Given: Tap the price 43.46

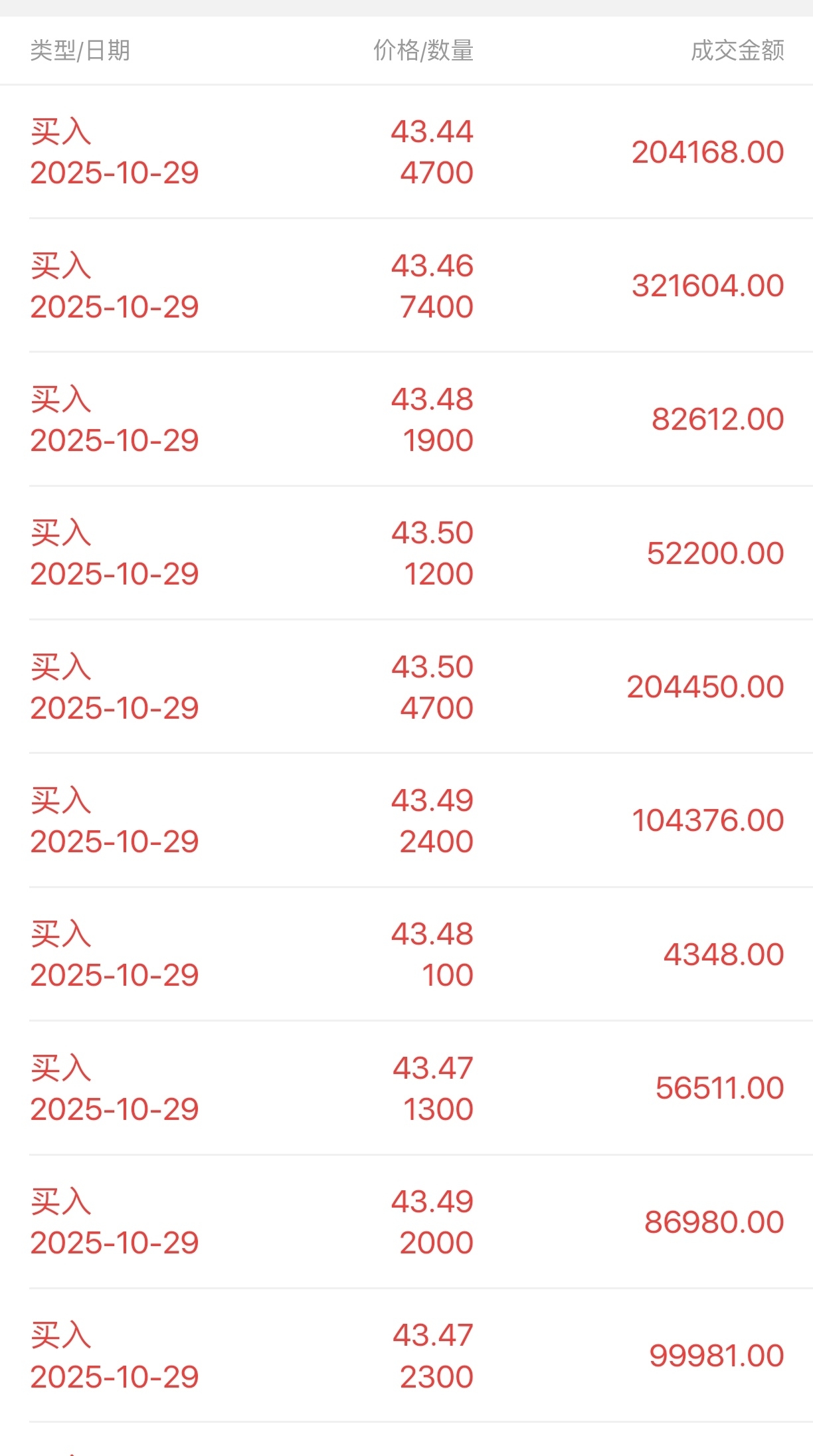Looking at the screenshot, I should click(432, 266).
